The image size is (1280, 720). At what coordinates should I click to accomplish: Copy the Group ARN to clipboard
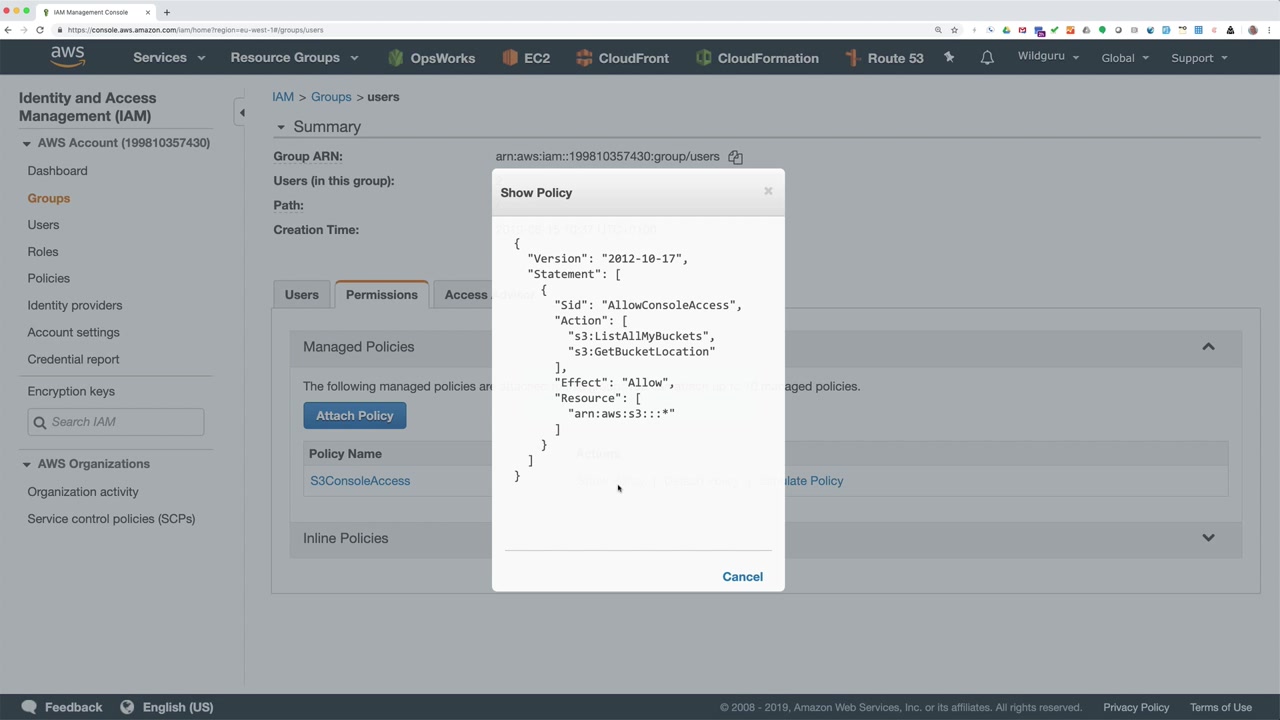[x=735, y=157]
